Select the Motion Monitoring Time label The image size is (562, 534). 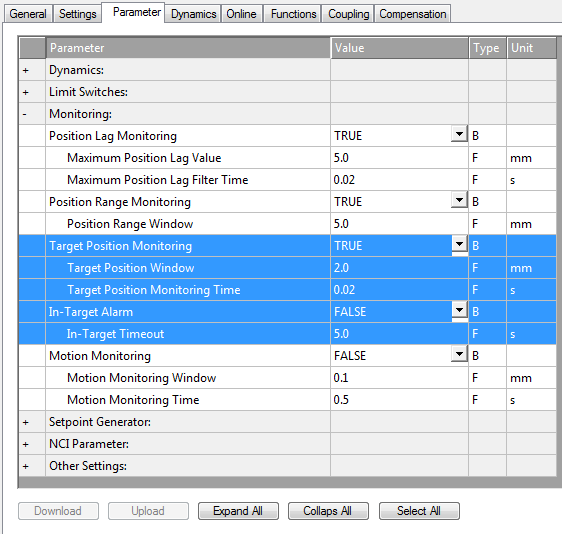point(133,400)
